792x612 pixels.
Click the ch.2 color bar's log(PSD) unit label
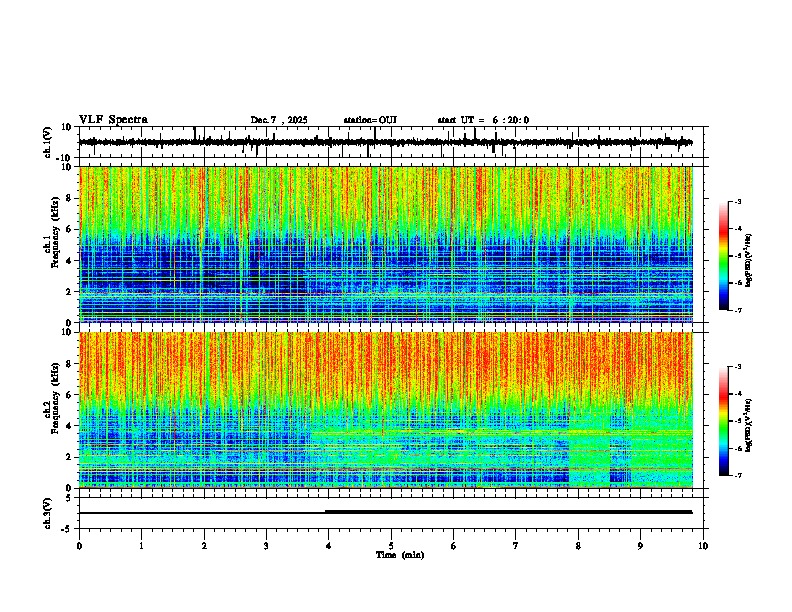749,426
